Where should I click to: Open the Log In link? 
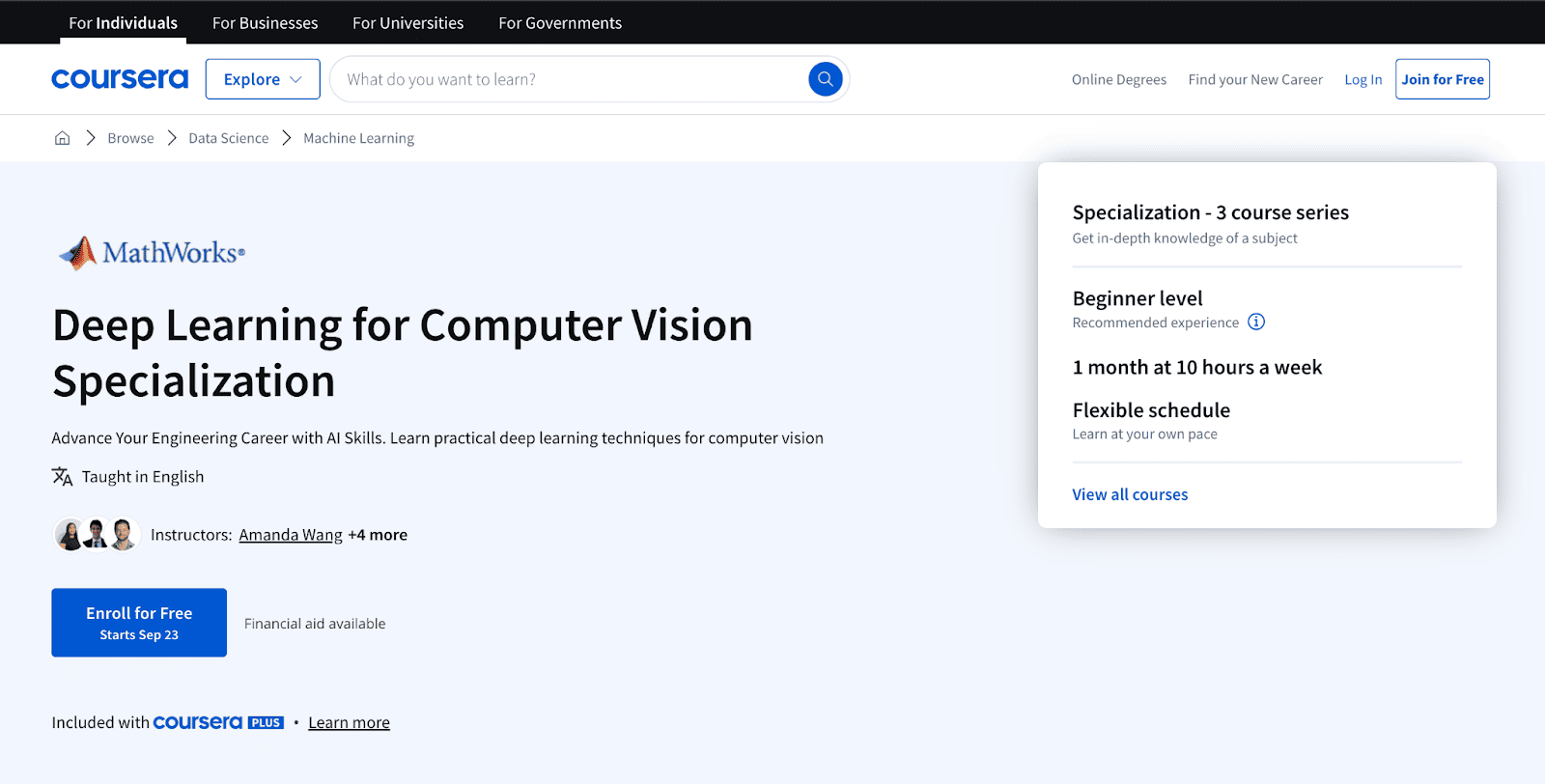pos(1363,80)
